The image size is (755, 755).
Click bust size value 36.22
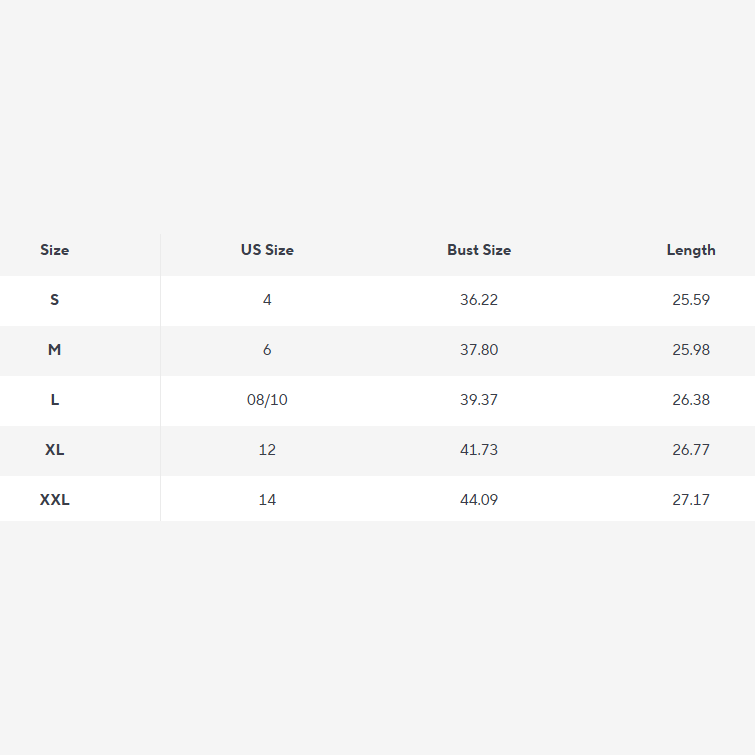[479, 300]
